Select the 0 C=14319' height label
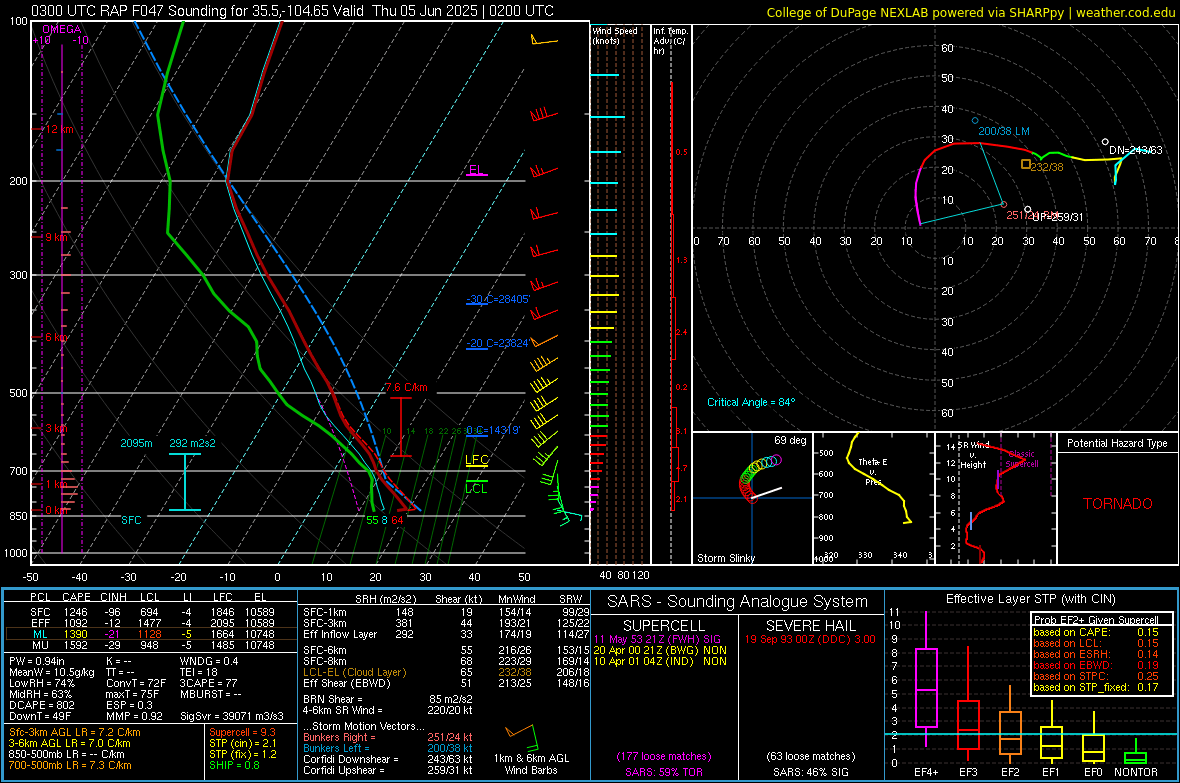 point(493,431)
